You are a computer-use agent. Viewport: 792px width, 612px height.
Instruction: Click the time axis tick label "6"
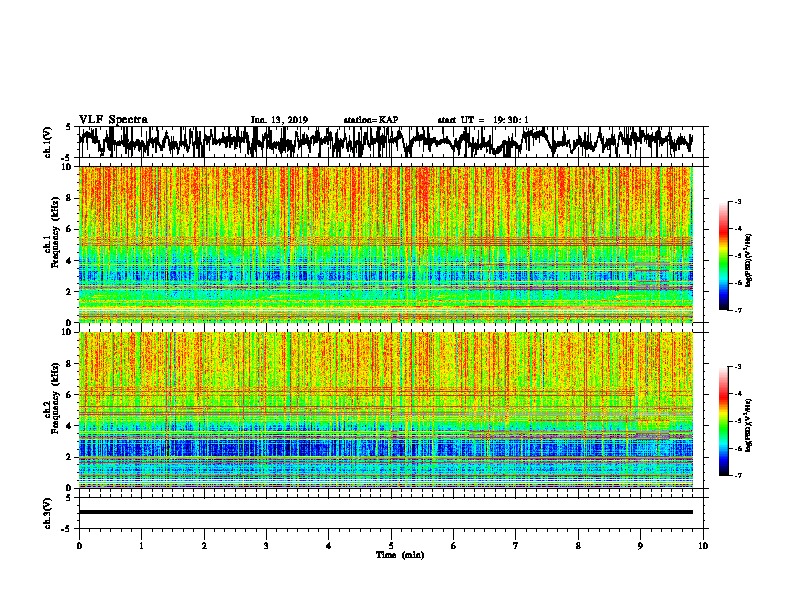[454, 546]
